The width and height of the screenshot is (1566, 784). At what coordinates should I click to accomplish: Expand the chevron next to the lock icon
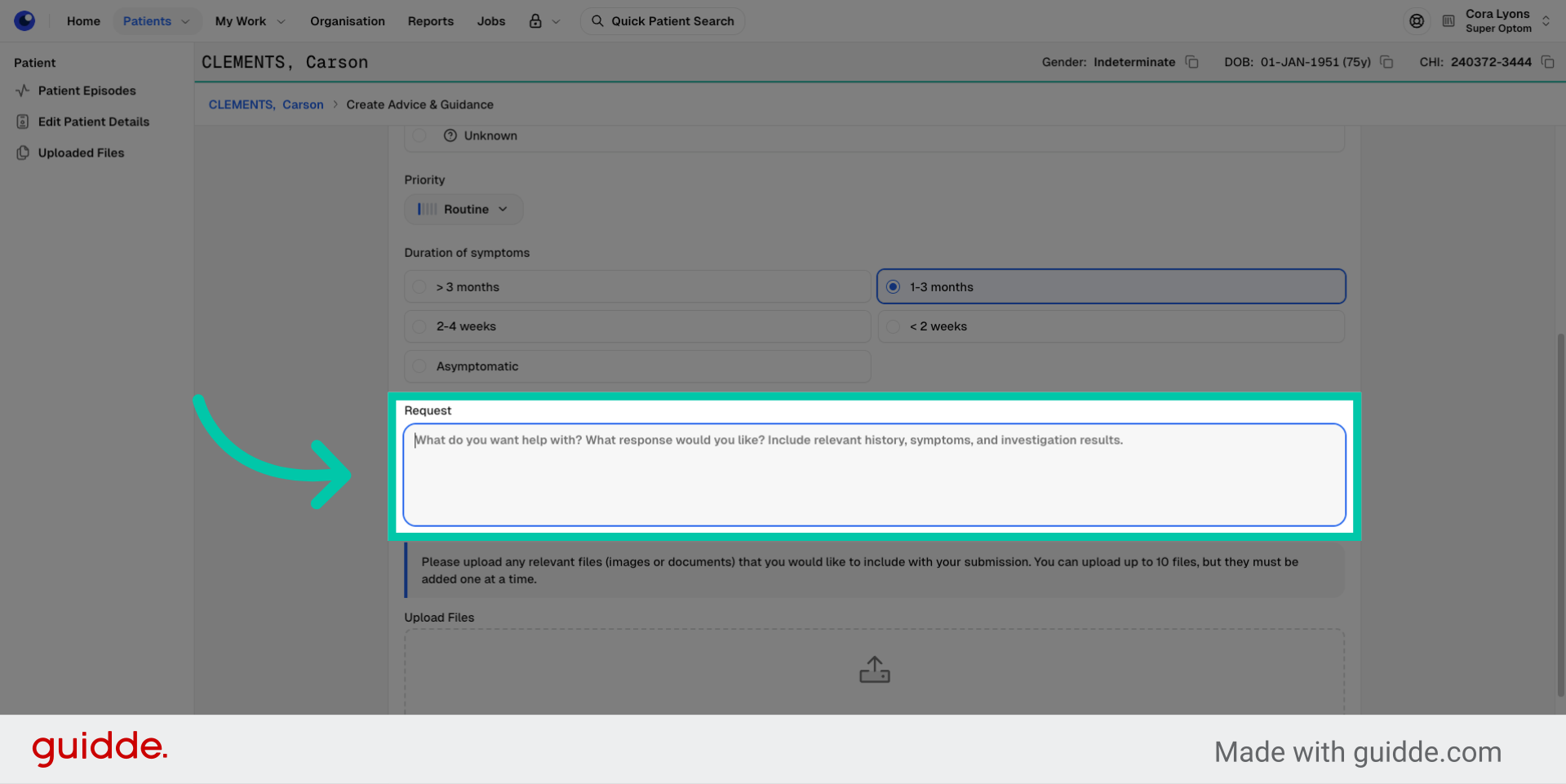pyautogui.click(x=556, y=21)
